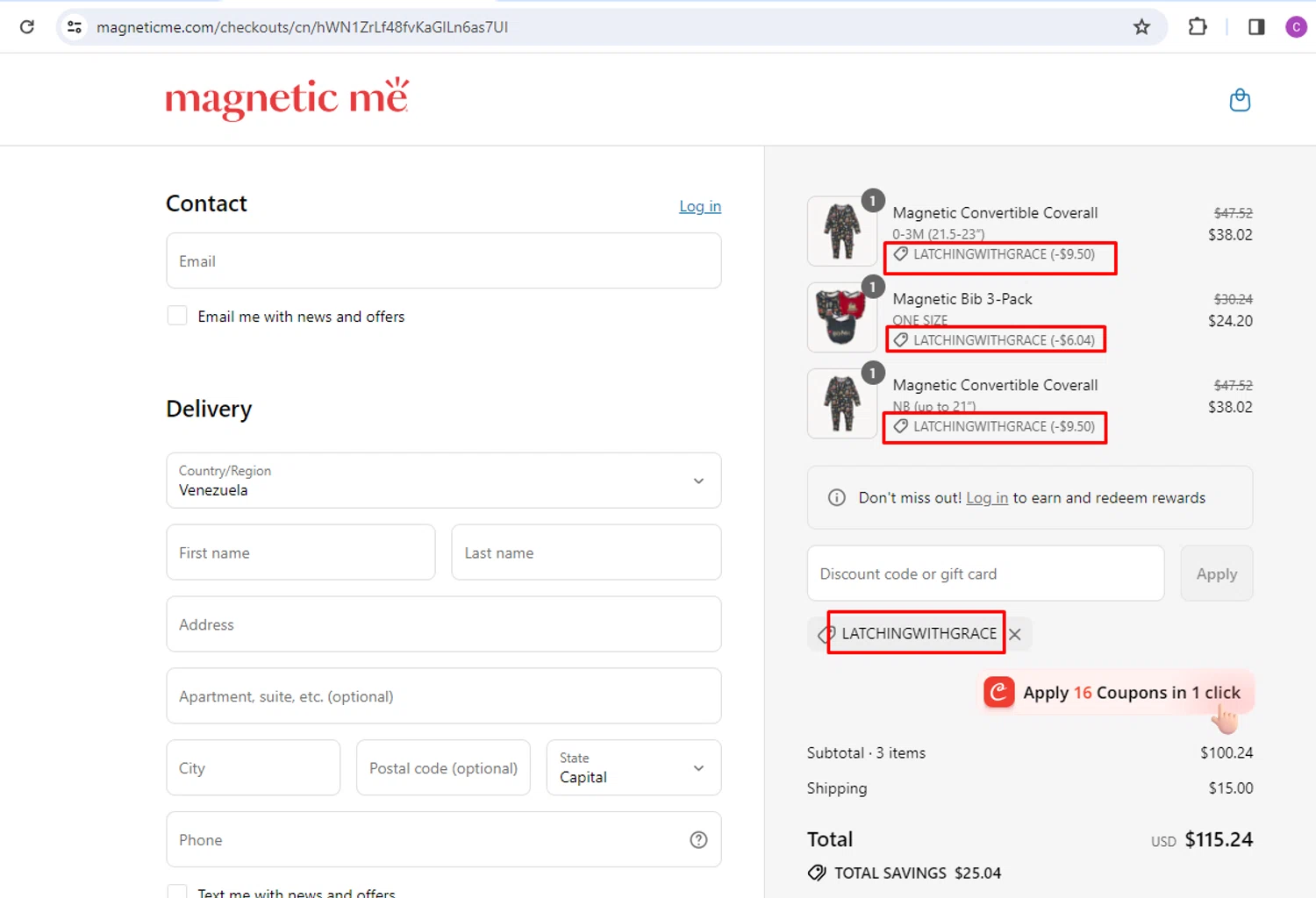This screenshot has height=898, width=1316.
Task: Open the shopping bag cart icon
Action: (x=1240, y=100)
